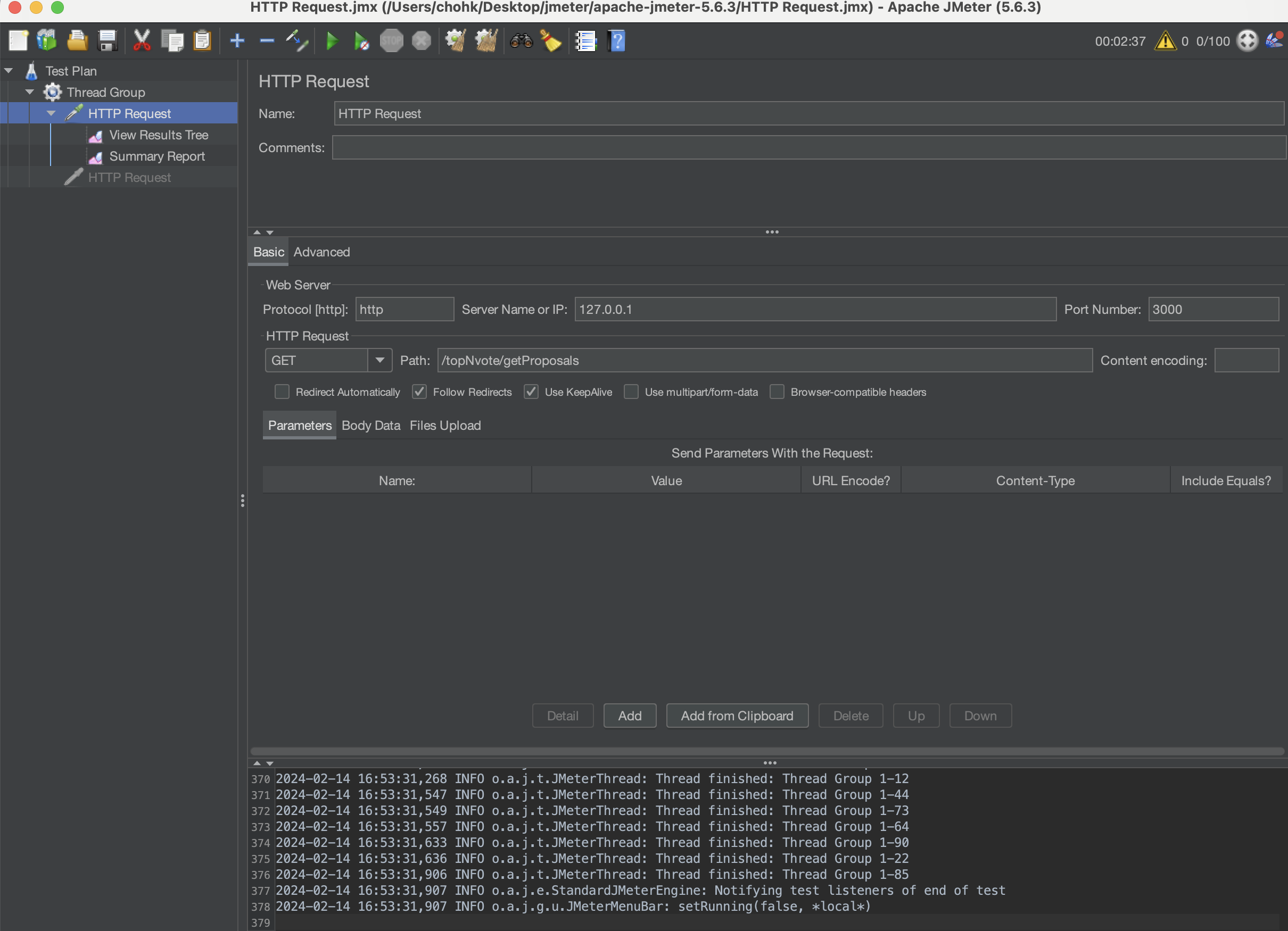The image size is (1288, 931).
Task: Click the Save test plan floppy icon
Action: tap(108, 41)
